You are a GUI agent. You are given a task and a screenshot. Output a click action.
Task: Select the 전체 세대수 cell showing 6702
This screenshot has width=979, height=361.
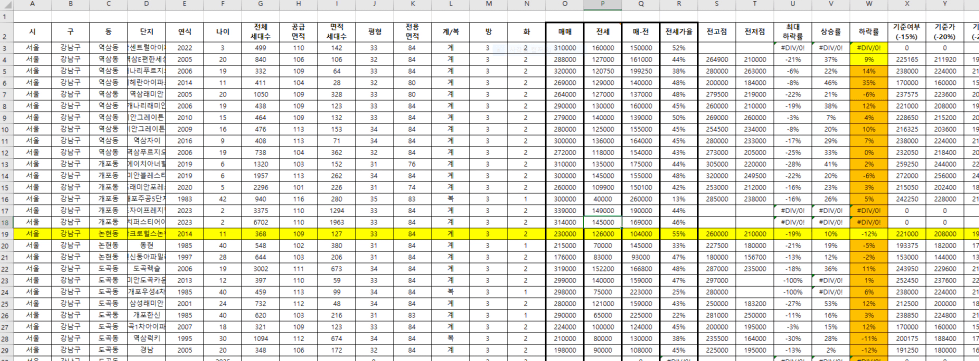tap(260, 221)
